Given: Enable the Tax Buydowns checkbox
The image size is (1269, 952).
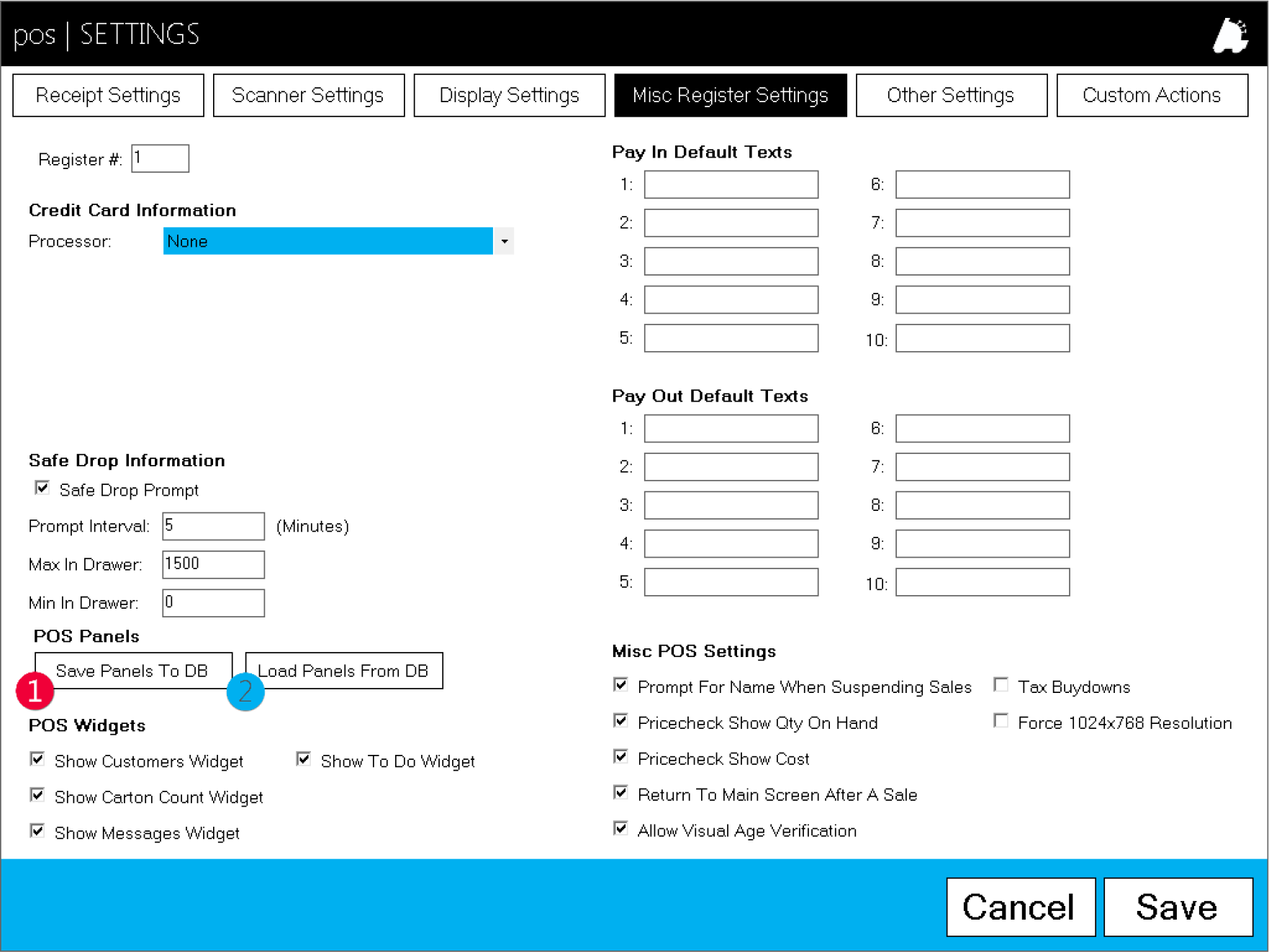Looking at the screenshot, I should coord(1001,684).
